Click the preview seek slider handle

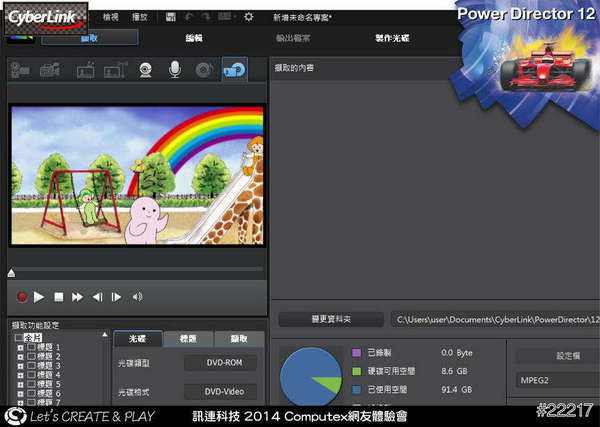point(11,273)
